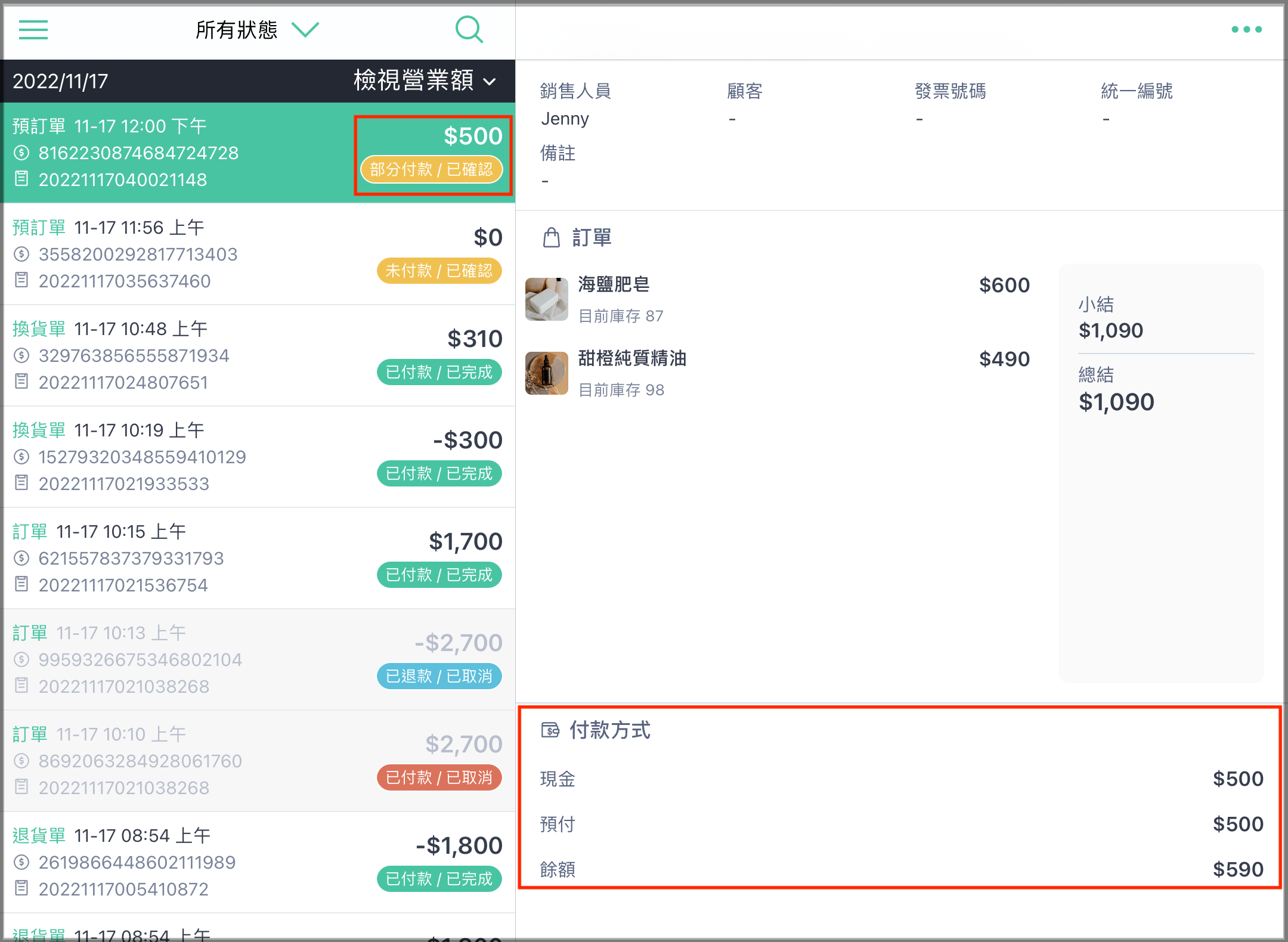Click 已付款 / 已完成 badge on -$1,800 order
Viewport: 1288px width, 942px height.
point(439,879)
